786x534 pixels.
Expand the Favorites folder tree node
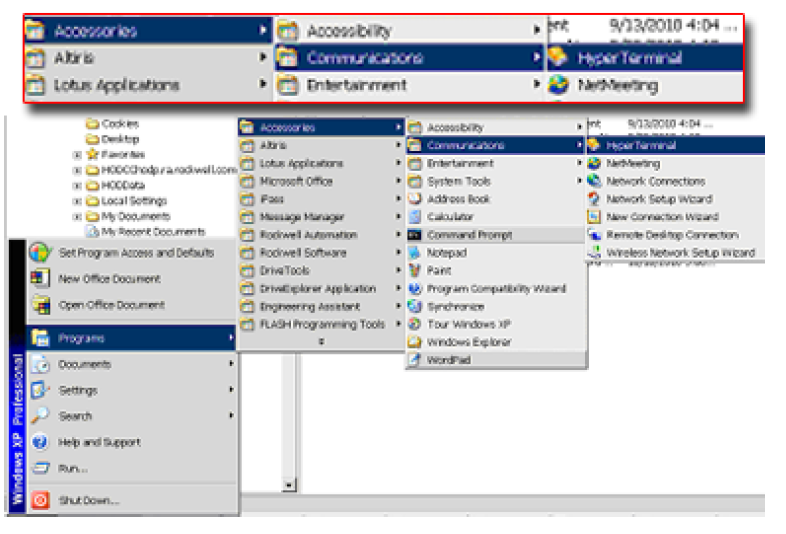(77, 155)
